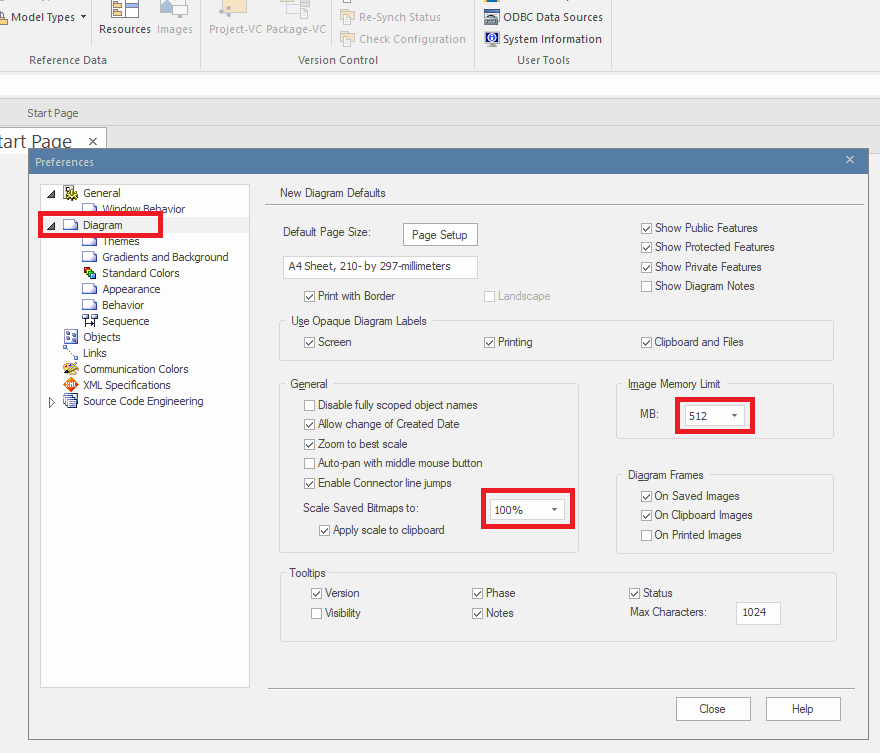
Task: Open the Appearance page
Action: click(x=131, y=289)
